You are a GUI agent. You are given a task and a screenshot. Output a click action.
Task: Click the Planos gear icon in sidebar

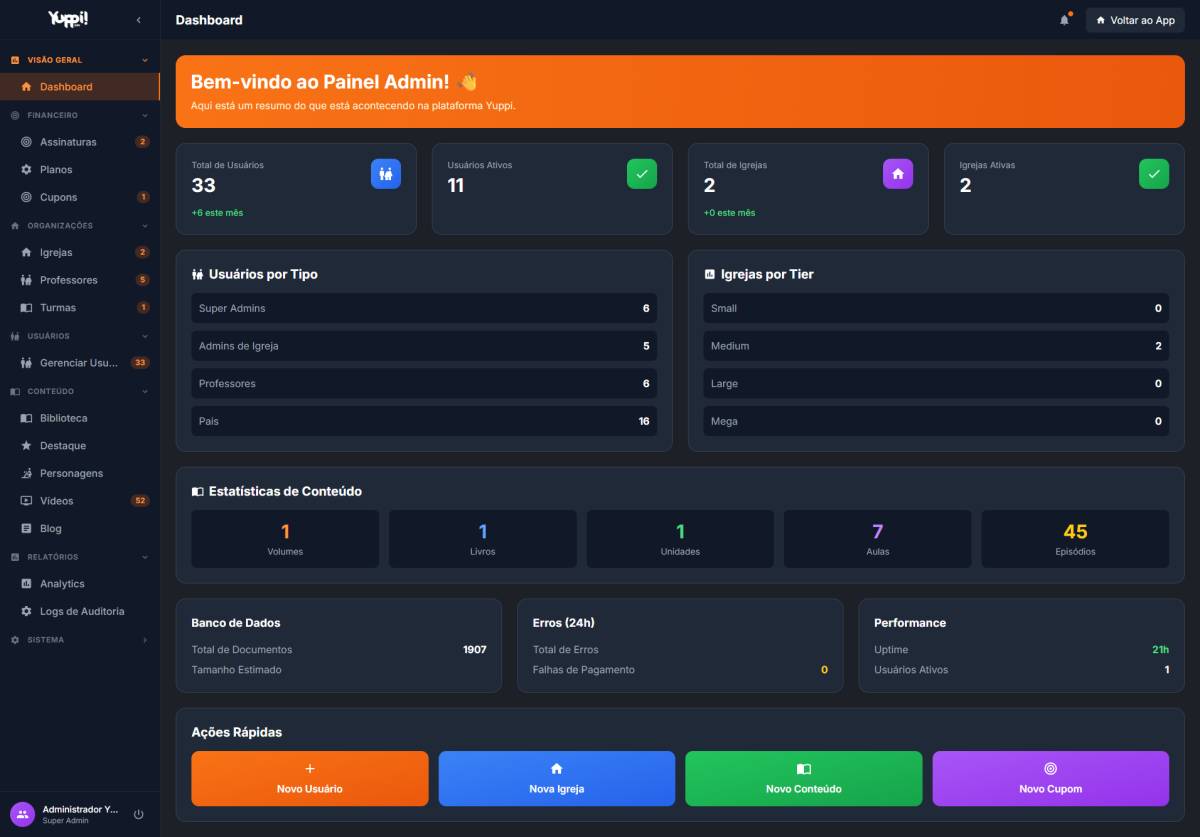[x=27, y=170]
